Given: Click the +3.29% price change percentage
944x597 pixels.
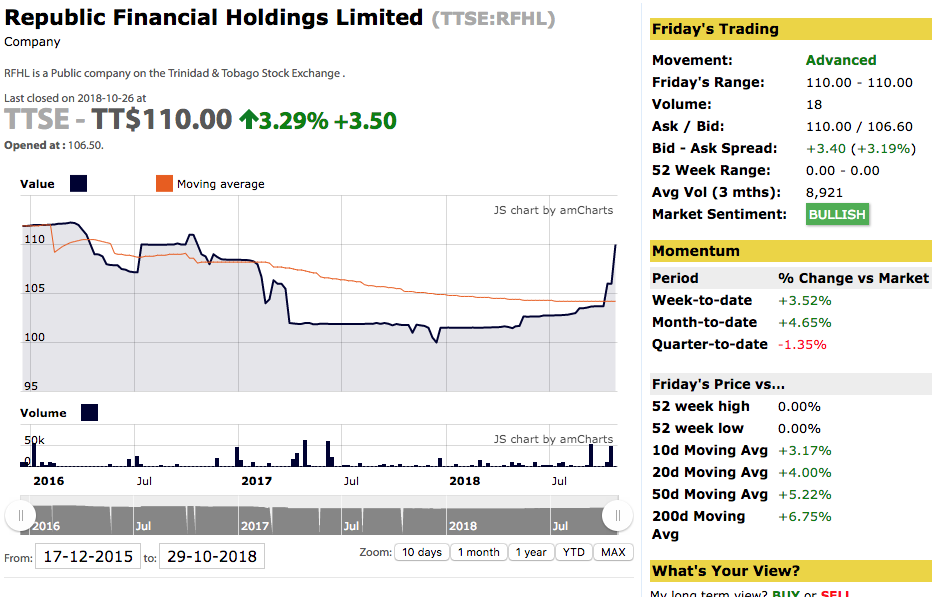Looking at the screenshot, I should [x=293, y=120].
